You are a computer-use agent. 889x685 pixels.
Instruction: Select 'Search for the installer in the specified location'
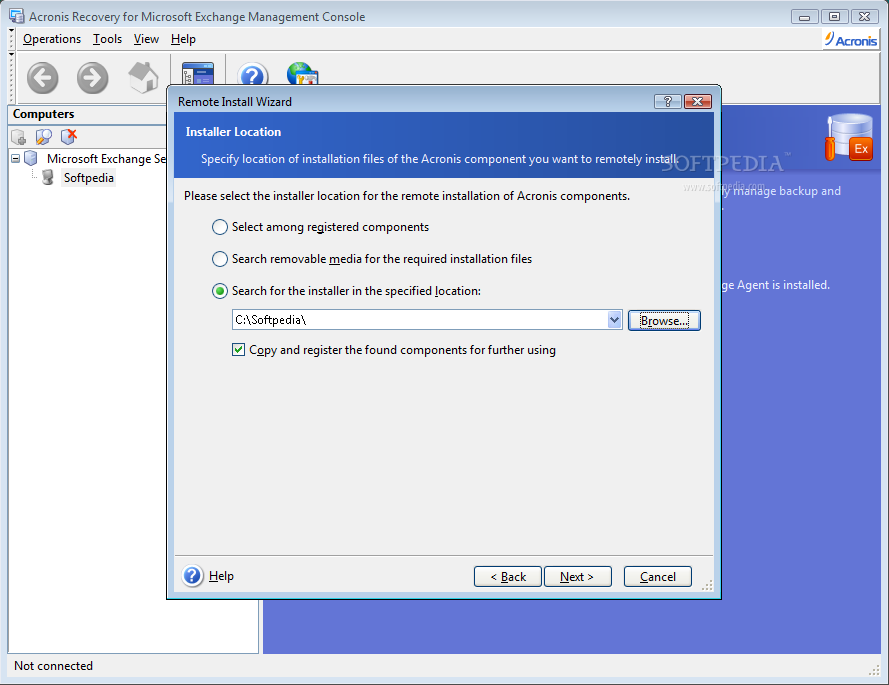point(220,291)
